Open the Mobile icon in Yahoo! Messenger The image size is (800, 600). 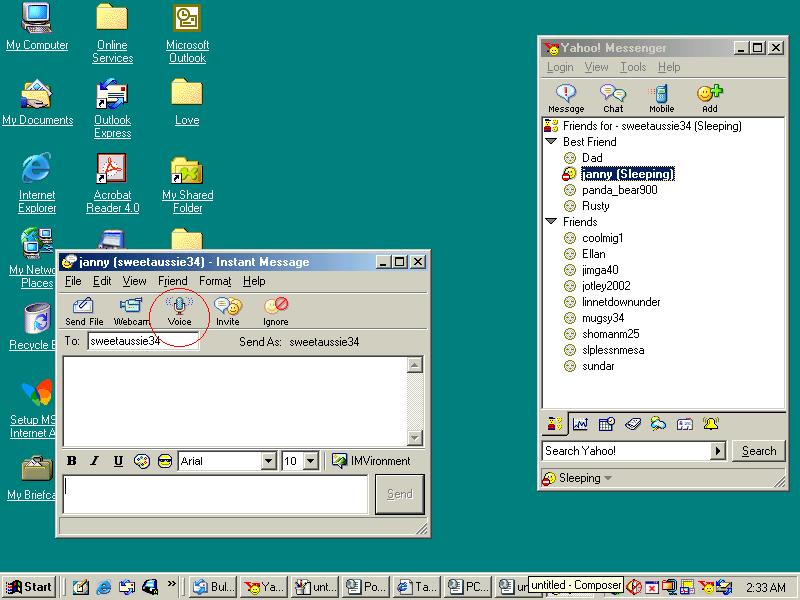(661, 95)
